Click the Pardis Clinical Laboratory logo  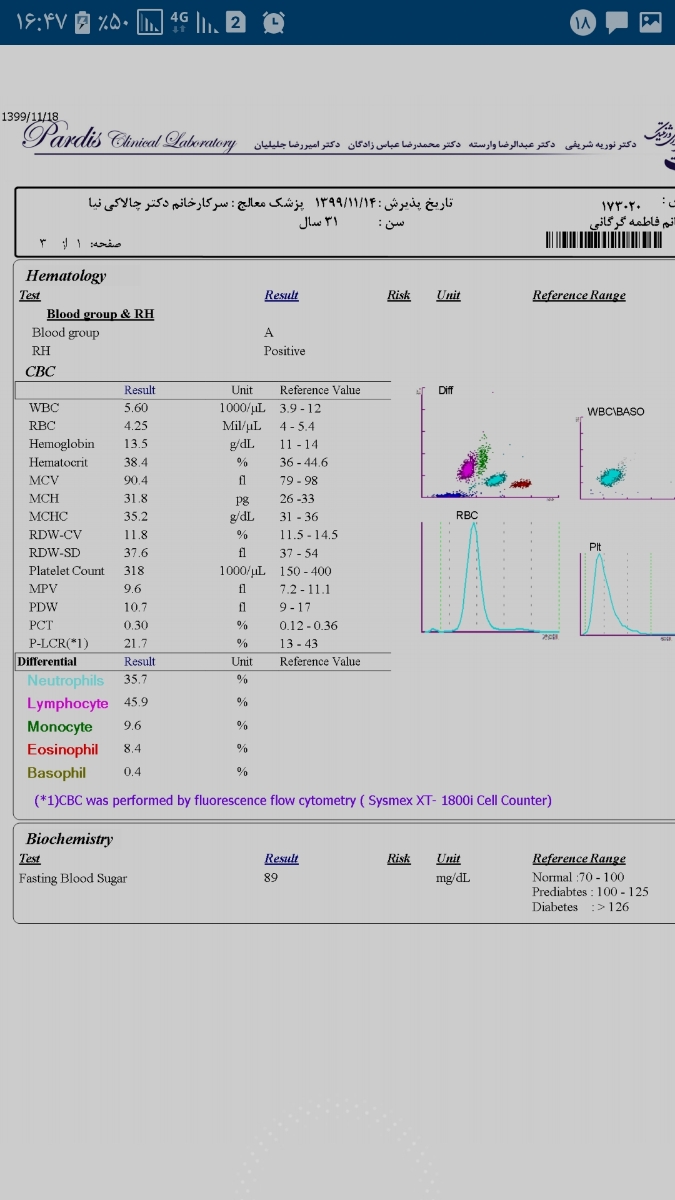pos(128,139)
